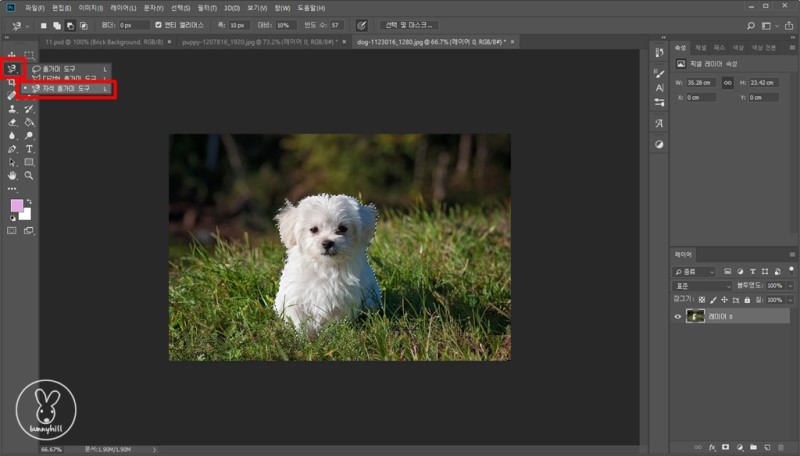
Task: Select the Zoom magnifier tool
Action: (29, 175)
